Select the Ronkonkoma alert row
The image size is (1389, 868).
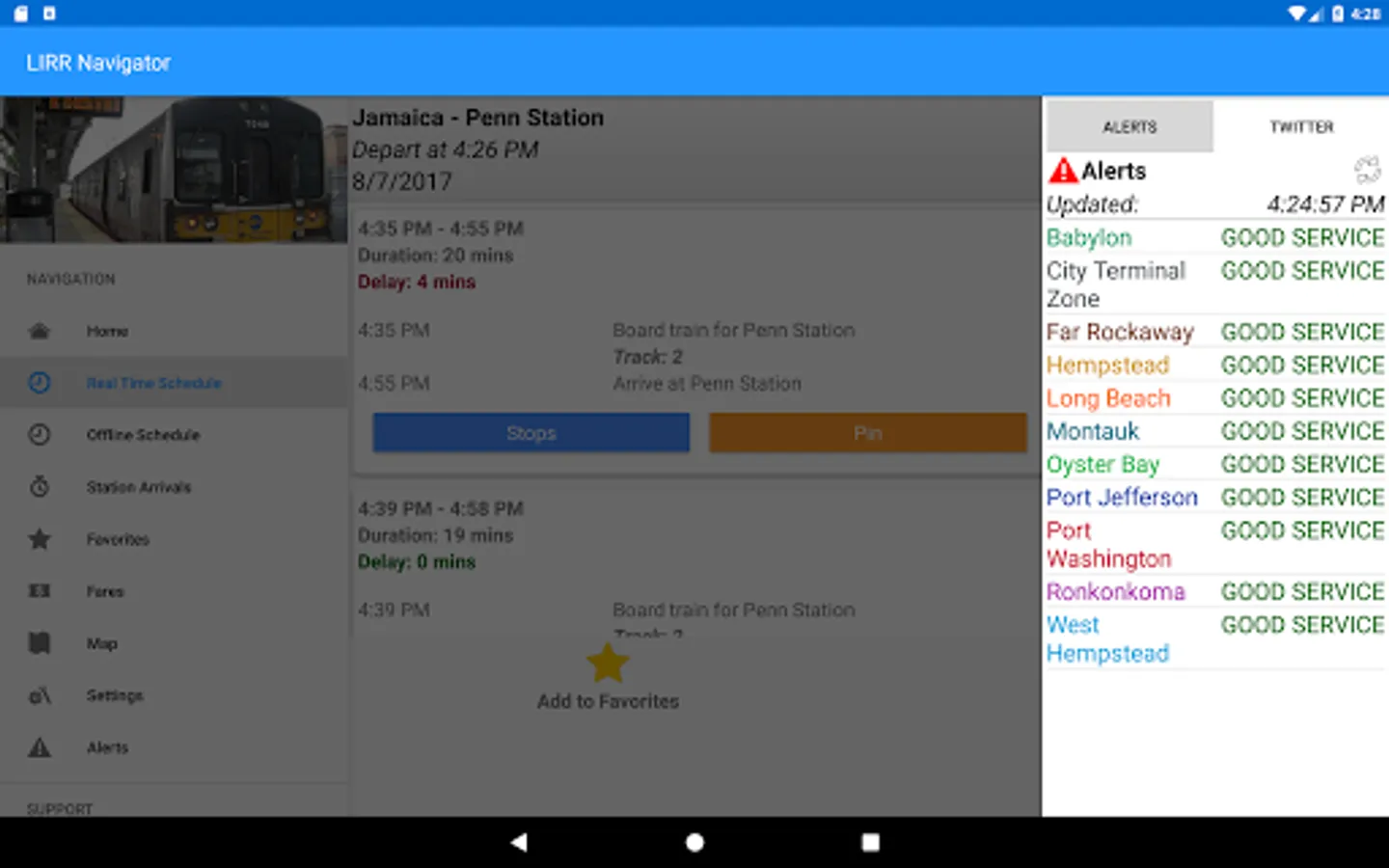tap(1215, 591)
